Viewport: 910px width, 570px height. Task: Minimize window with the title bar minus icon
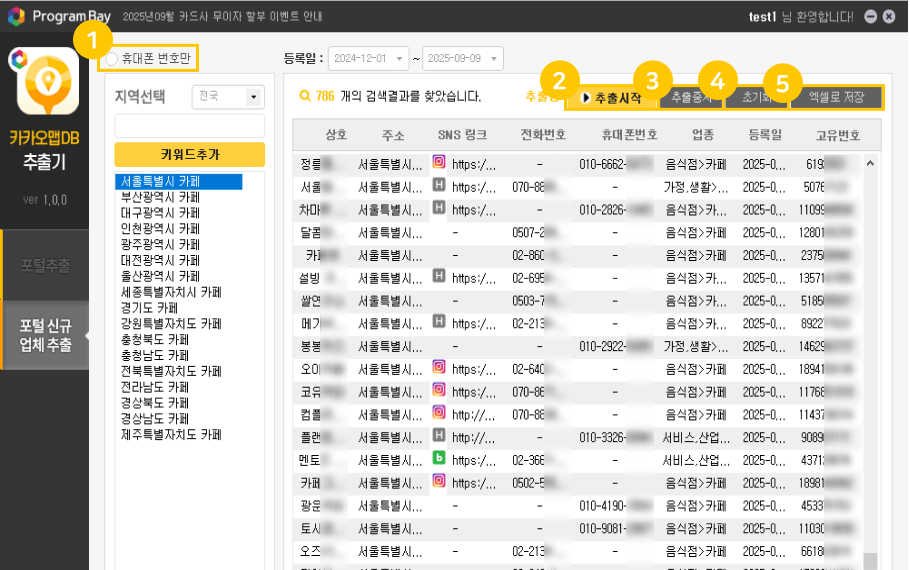coord(872,17)
